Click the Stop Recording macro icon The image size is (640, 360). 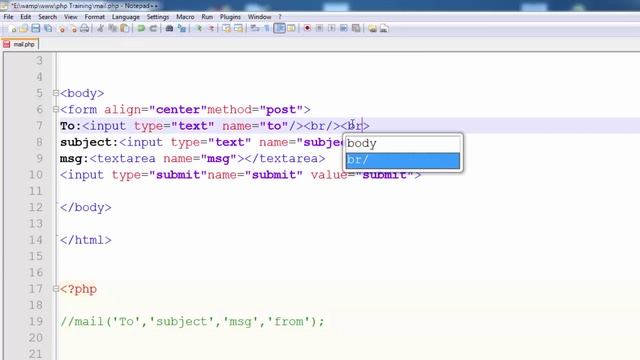(x=319, y=28)
